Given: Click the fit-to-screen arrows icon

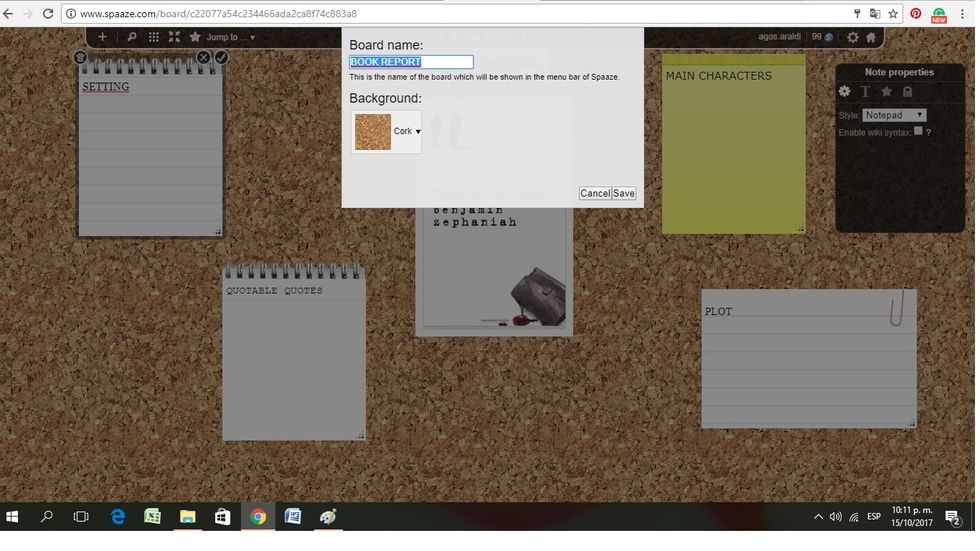Looking at the screenshot, I should click(174, 37).
